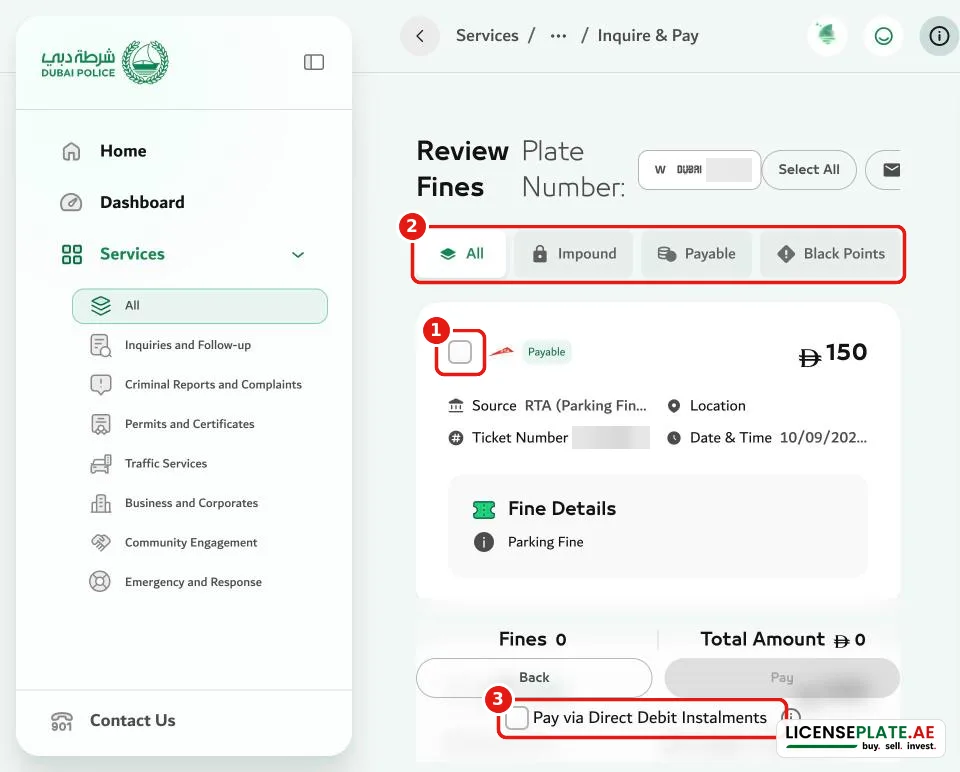Click the Services grid icon

tap(72, 254)
